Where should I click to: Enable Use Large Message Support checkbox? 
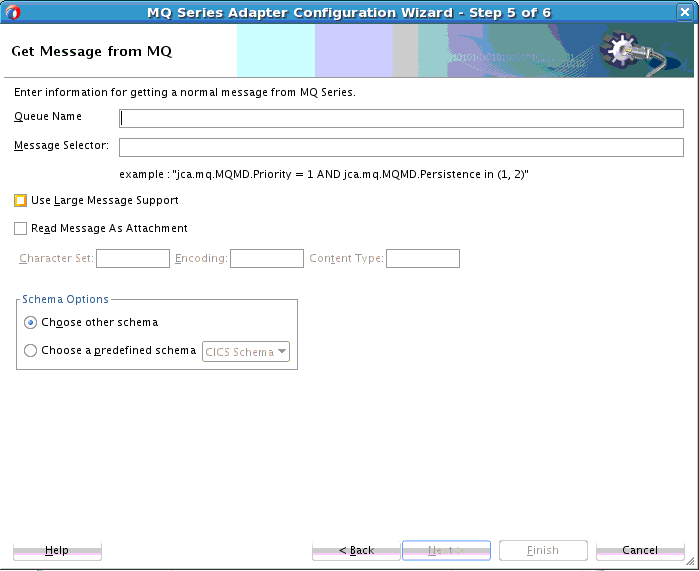pos(21,201)
